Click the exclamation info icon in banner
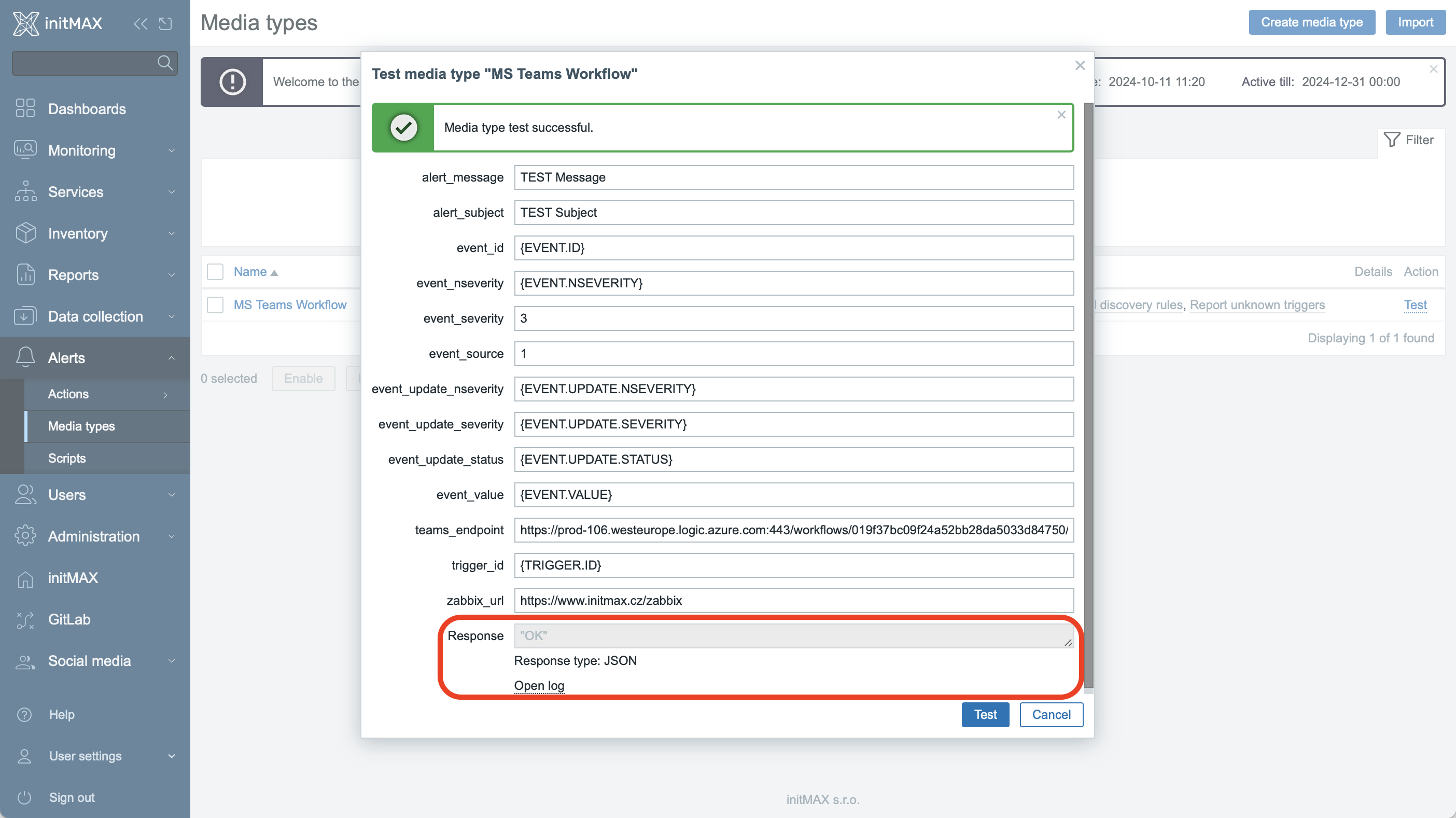 232,82
